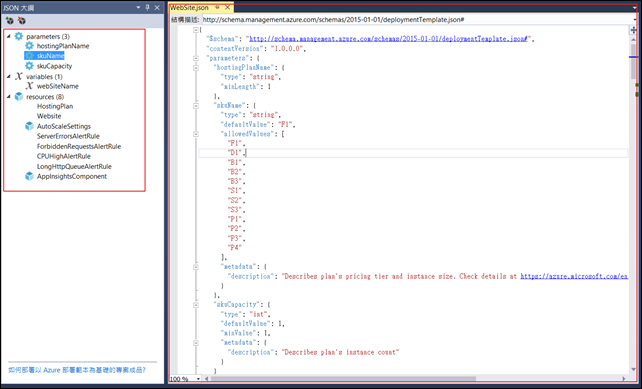Select CPUHighAlertRule in outline

tap(63, 156)
